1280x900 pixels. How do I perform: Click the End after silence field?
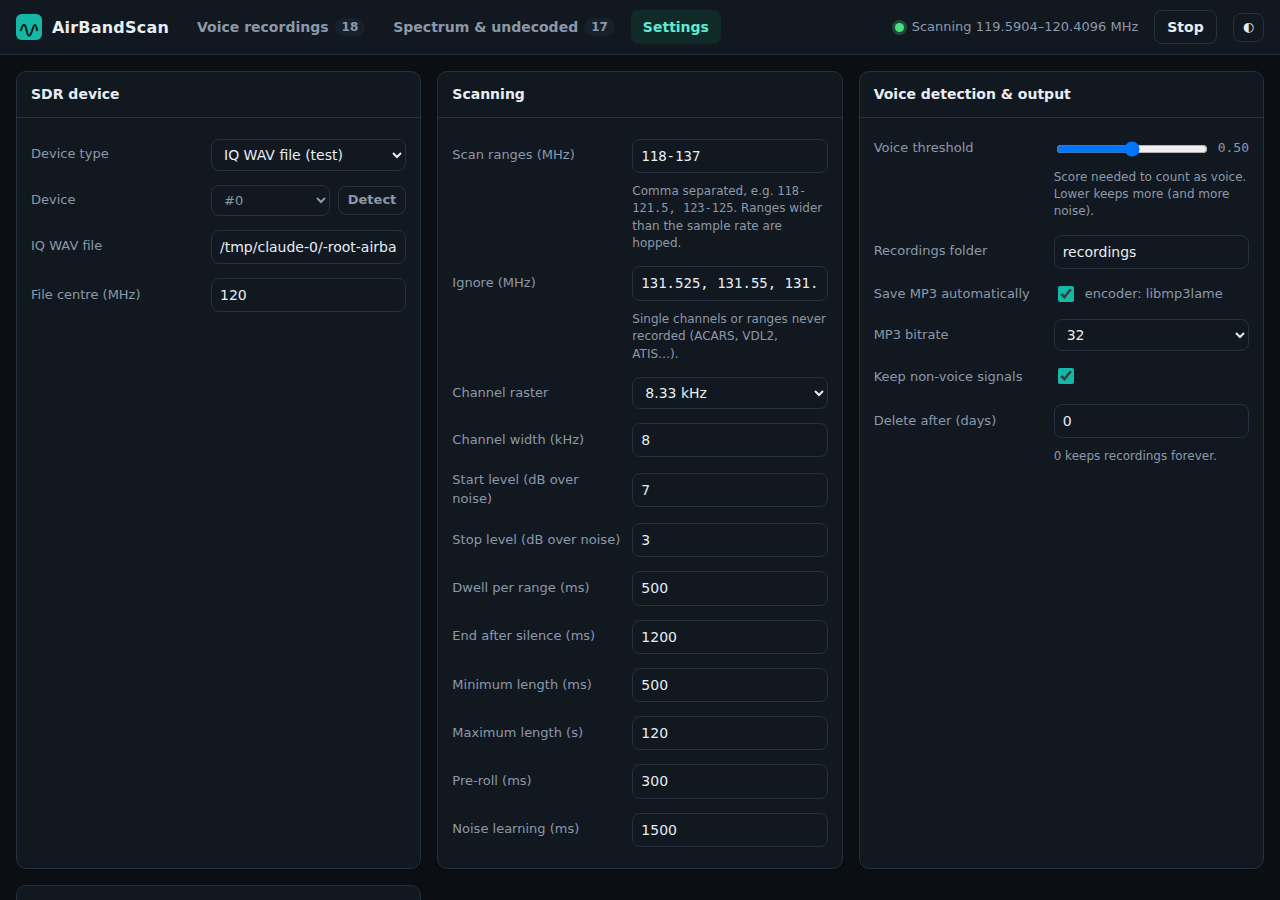coord(730,637)
